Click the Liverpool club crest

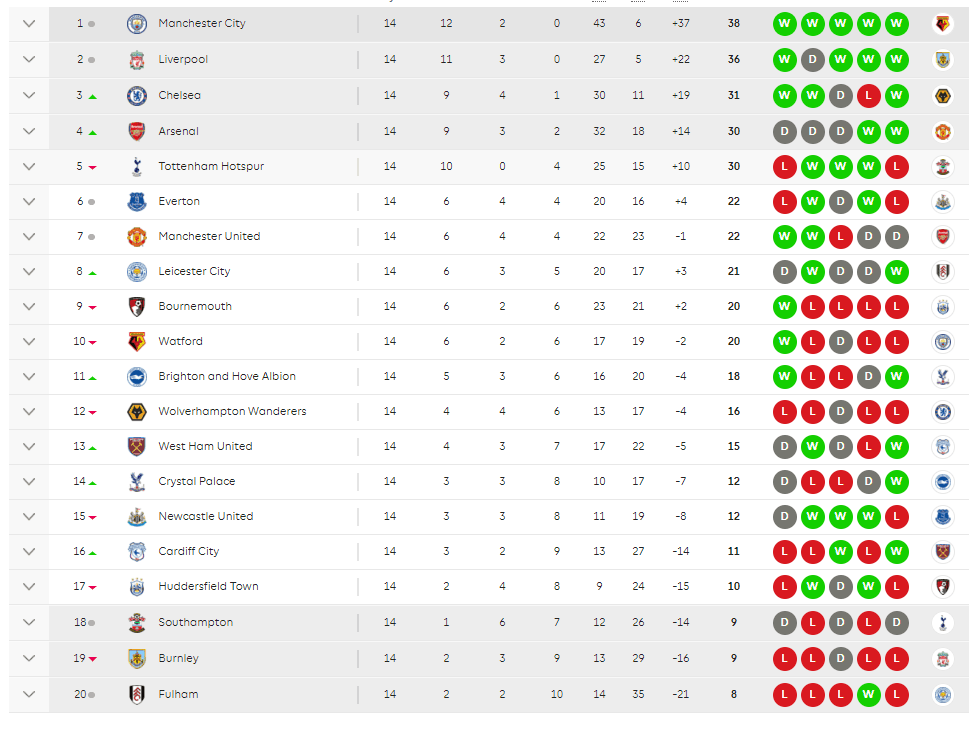(x=136, y=60)
